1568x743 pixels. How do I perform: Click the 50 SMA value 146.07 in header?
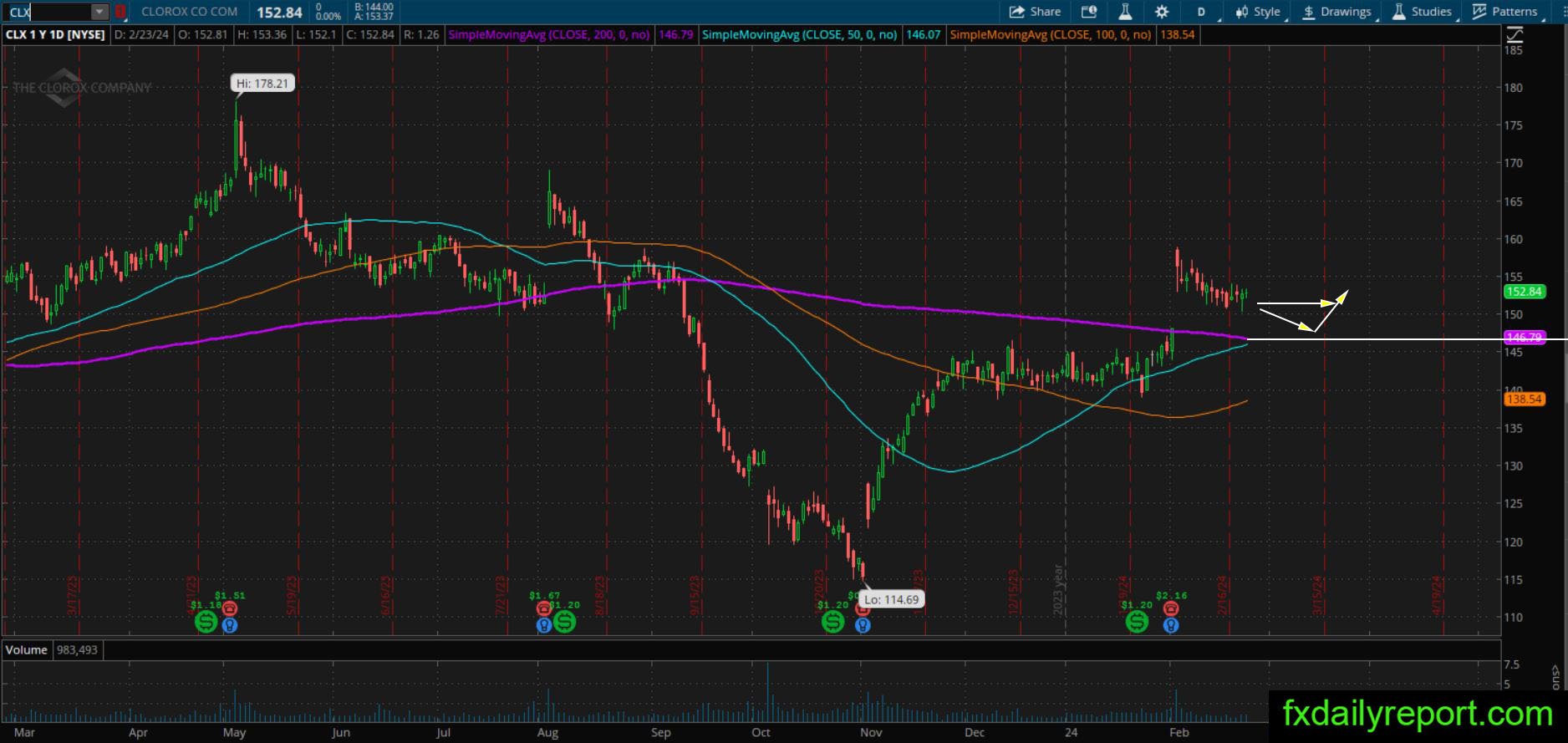coord(923,35)
